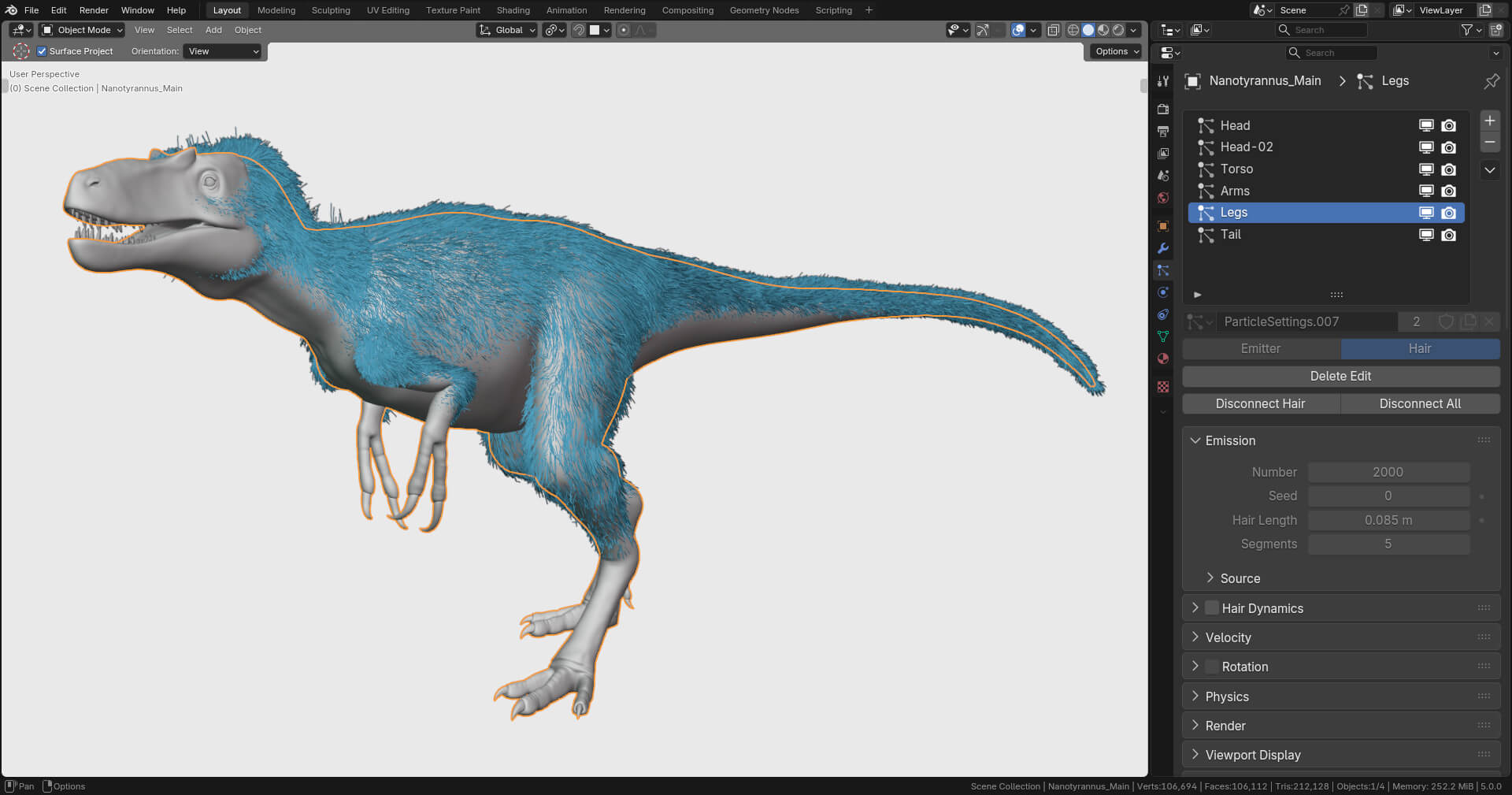1512x795 pixels.
Task: Open the Render properties tab
Action: click(1163, 109)
